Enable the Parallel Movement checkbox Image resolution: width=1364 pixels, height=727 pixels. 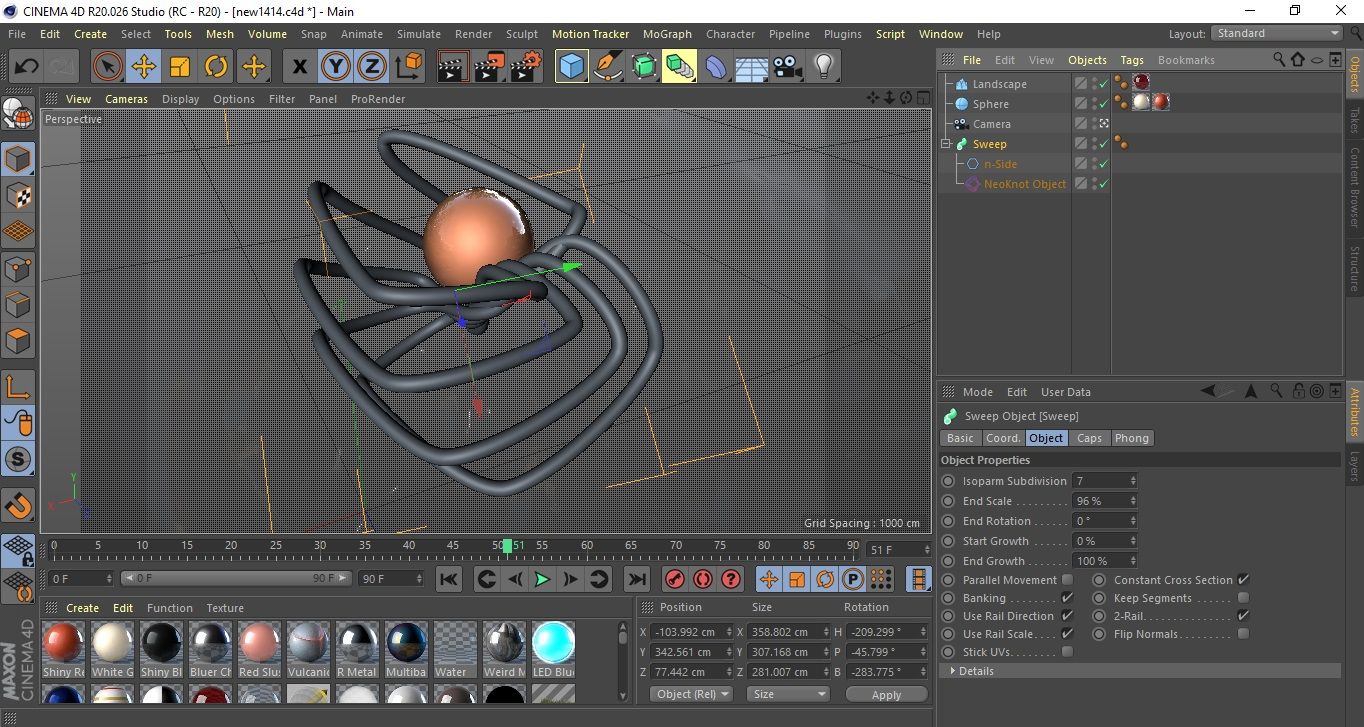point(1067,580)
